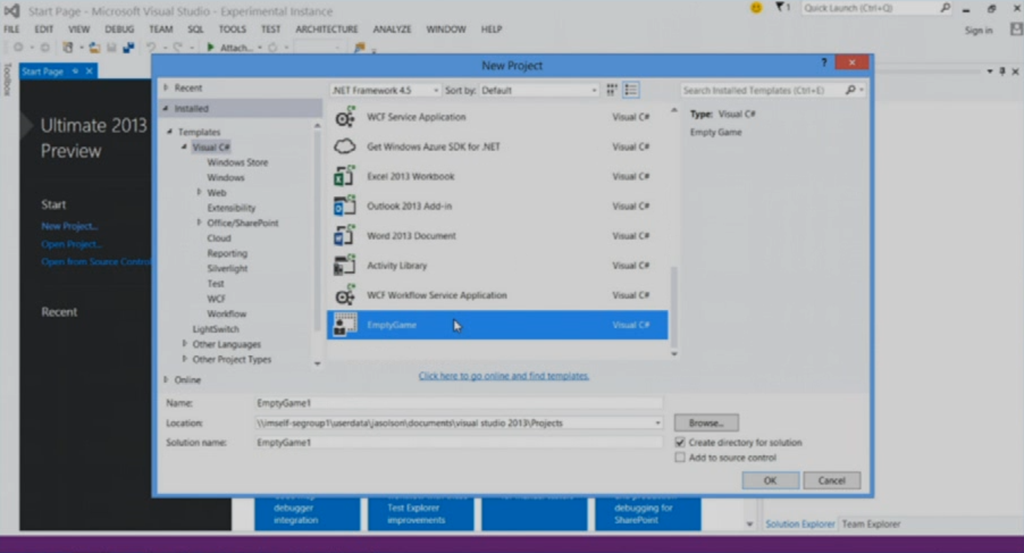Open the ARCHITECTURE menu
The width and height of the screenshot is (1024, 553).
[x=327, y=29]
